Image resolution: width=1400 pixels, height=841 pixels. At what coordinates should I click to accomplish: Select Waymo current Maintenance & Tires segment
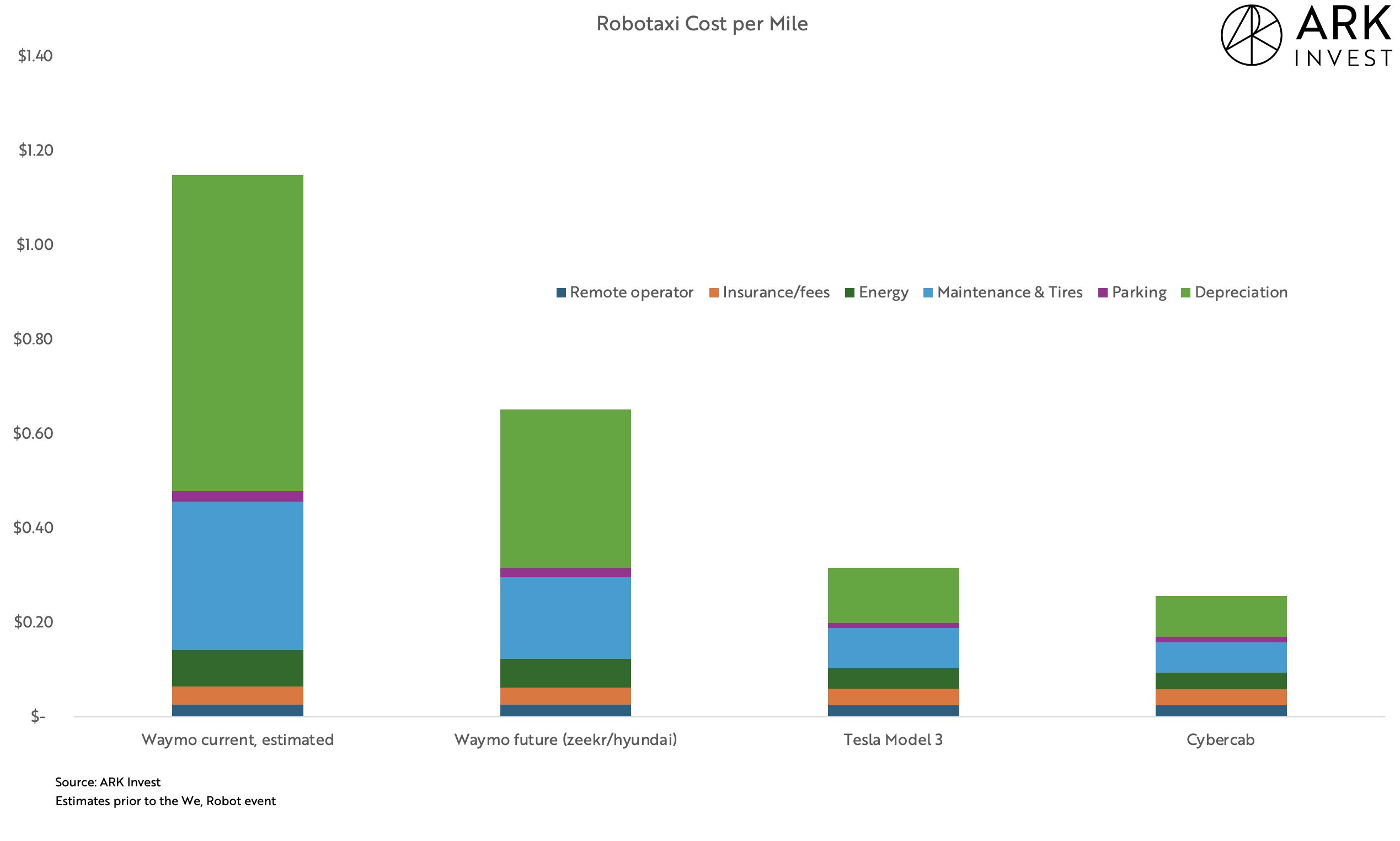(237, 576)
